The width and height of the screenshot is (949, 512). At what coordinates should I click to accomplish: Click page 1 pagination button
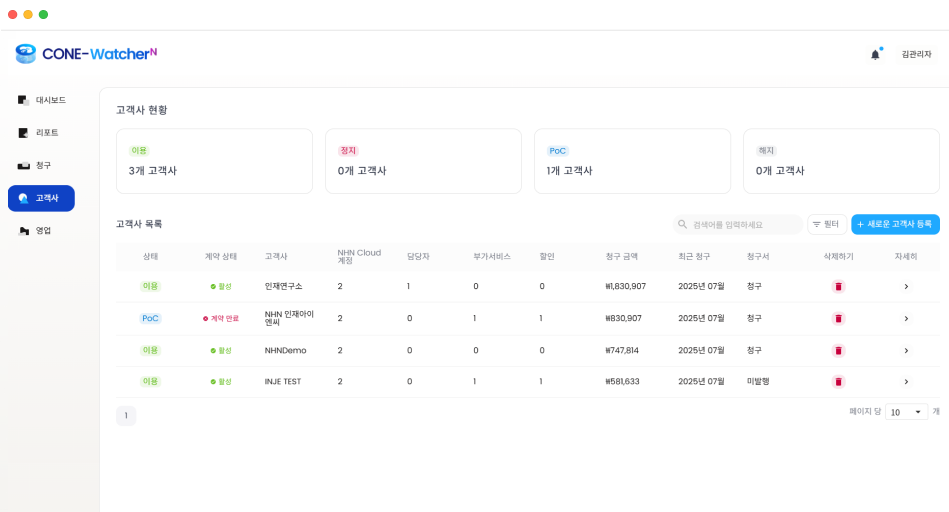pyautogui.click(x=126, y=415)
